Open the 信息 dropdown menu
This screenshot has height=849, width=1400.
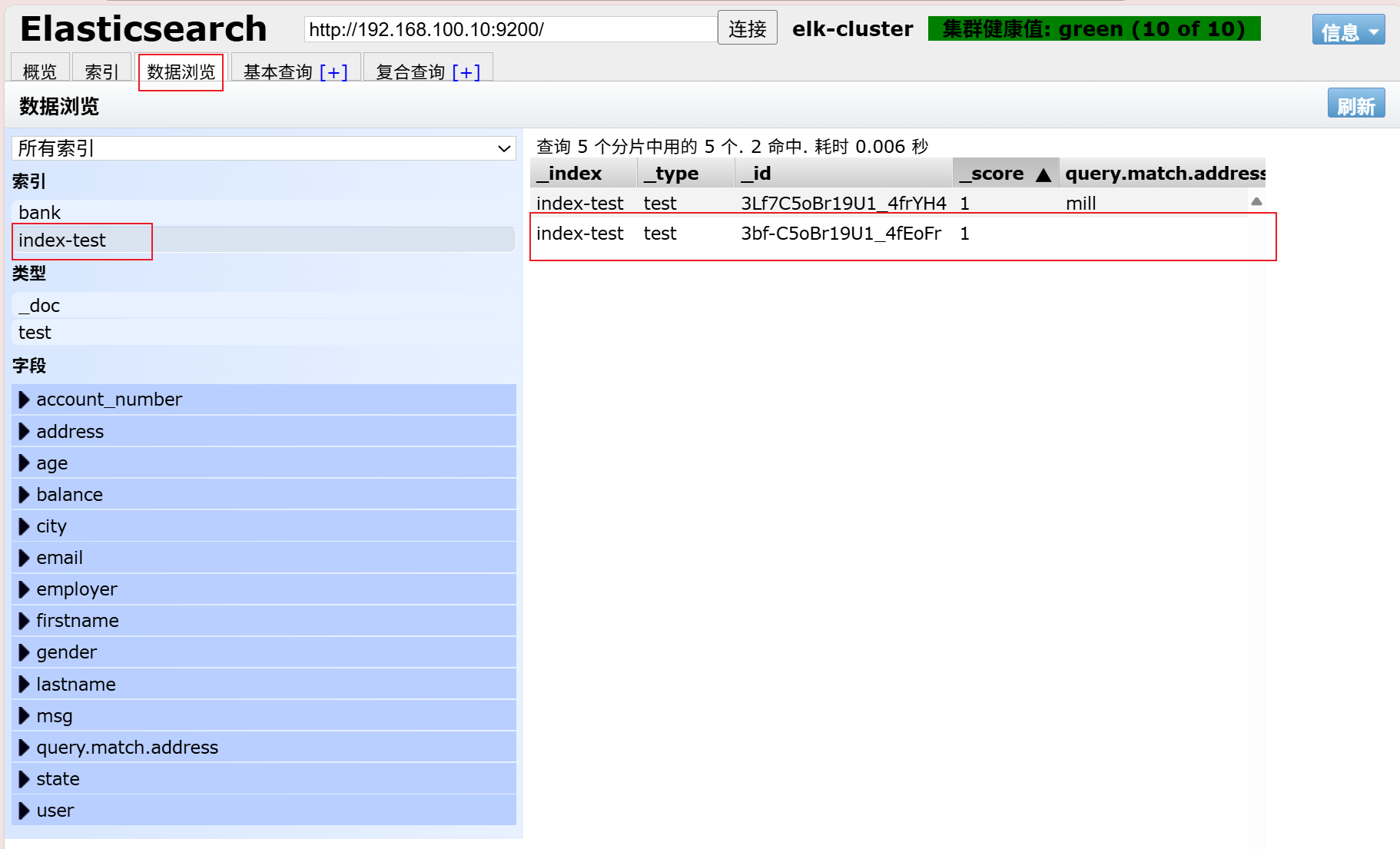(x=1349, y=31)
